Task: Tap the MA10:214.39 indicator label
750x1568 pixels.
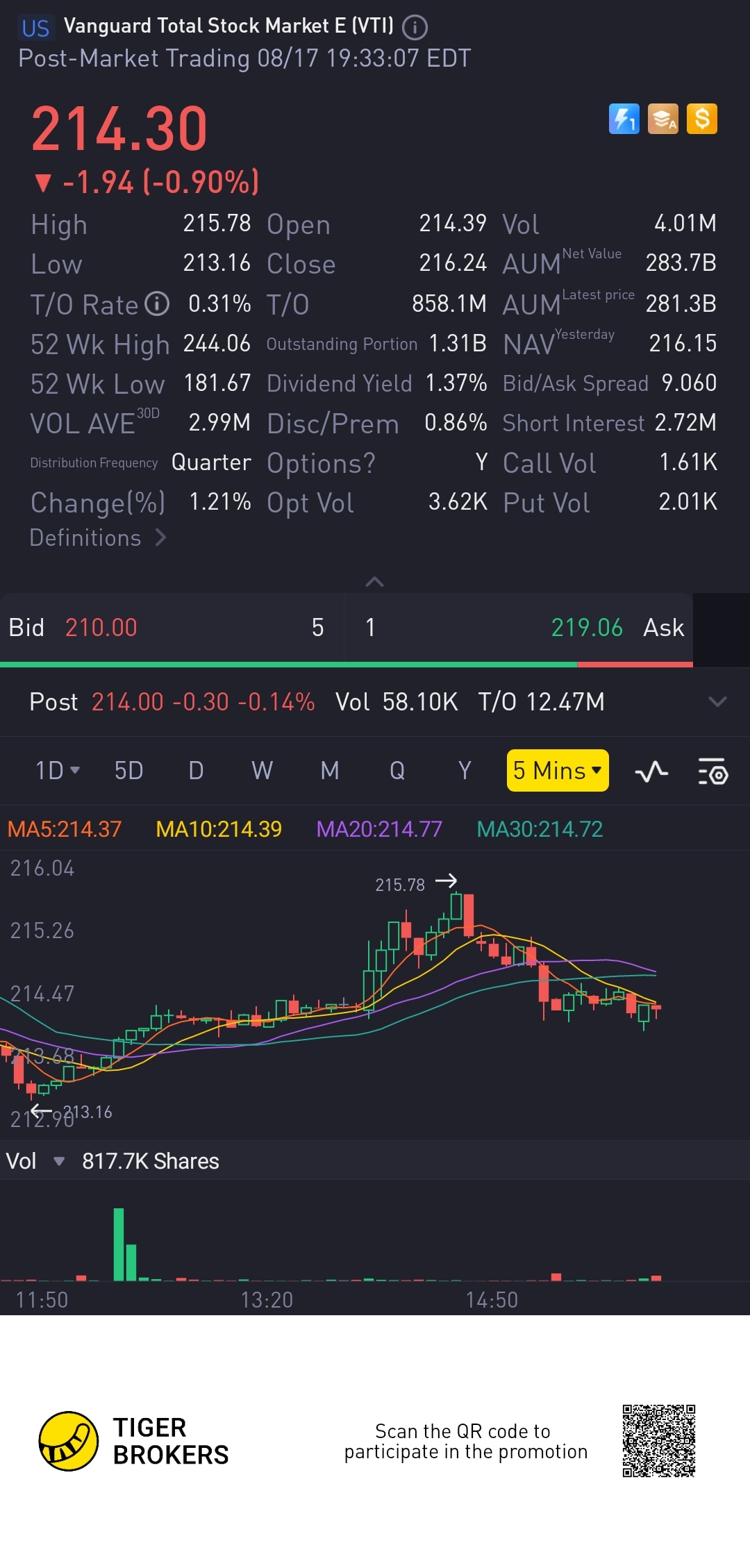Action: click(x=219, y=828)
